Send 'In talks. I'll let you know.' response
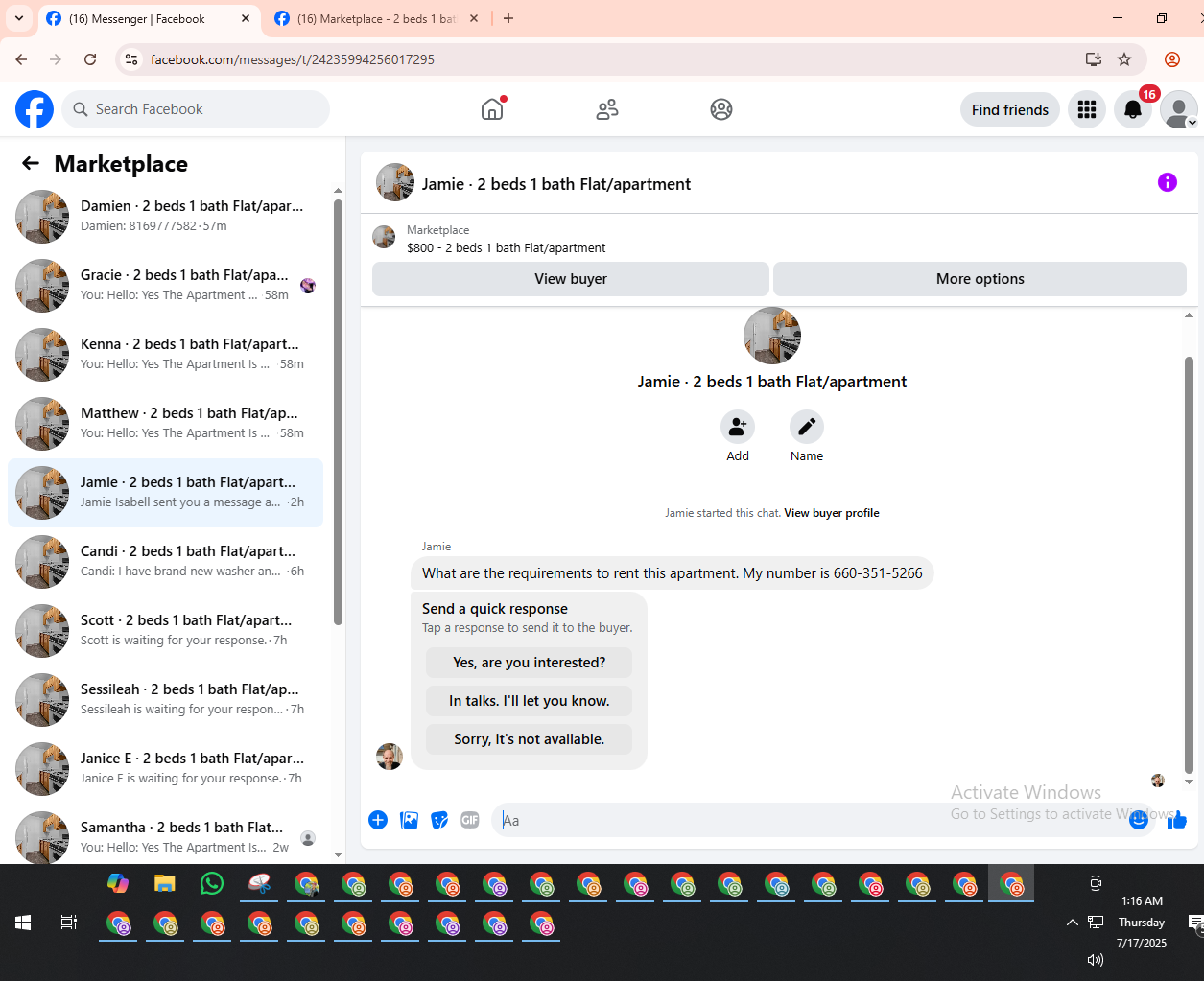This screenshot has height=981, width=1204. tap(529, 701)
